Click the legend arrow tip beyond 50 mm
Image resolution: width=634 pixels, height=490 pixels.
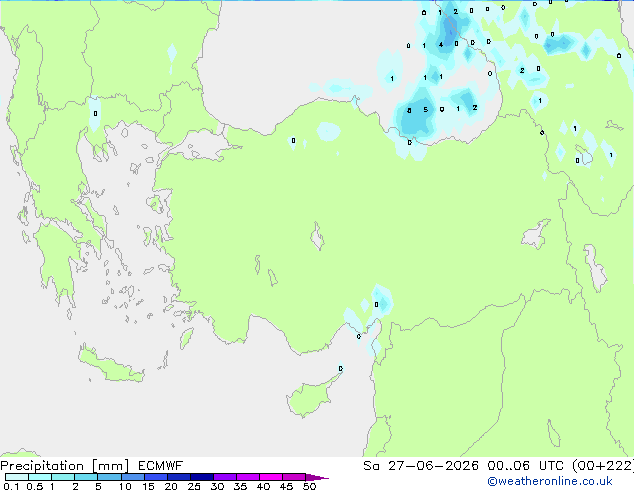pyautogui.click(x=317, y=477)
